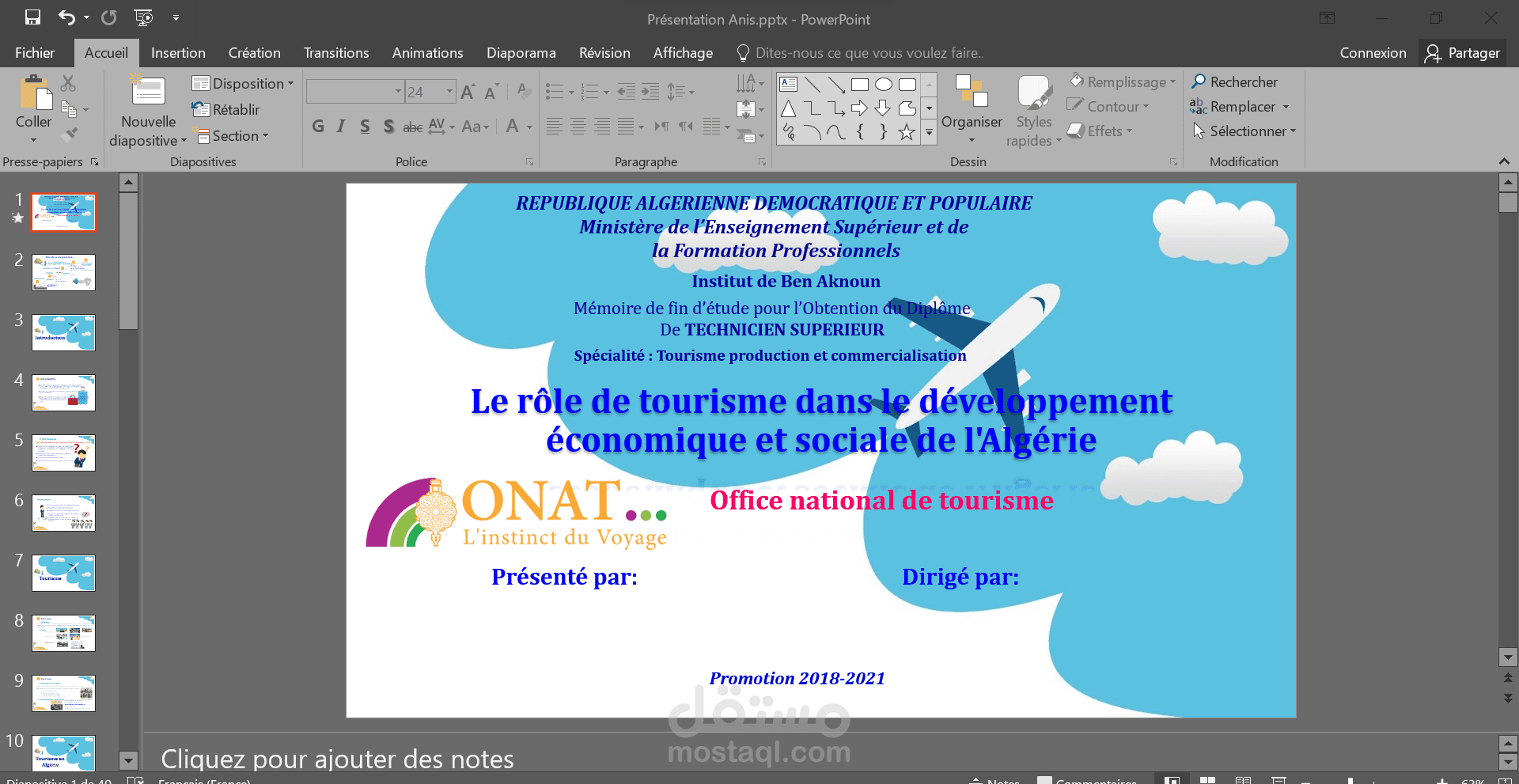Toggle italic (I) formatting
This screenshot has width=1519, height=784.
point(341,127)
